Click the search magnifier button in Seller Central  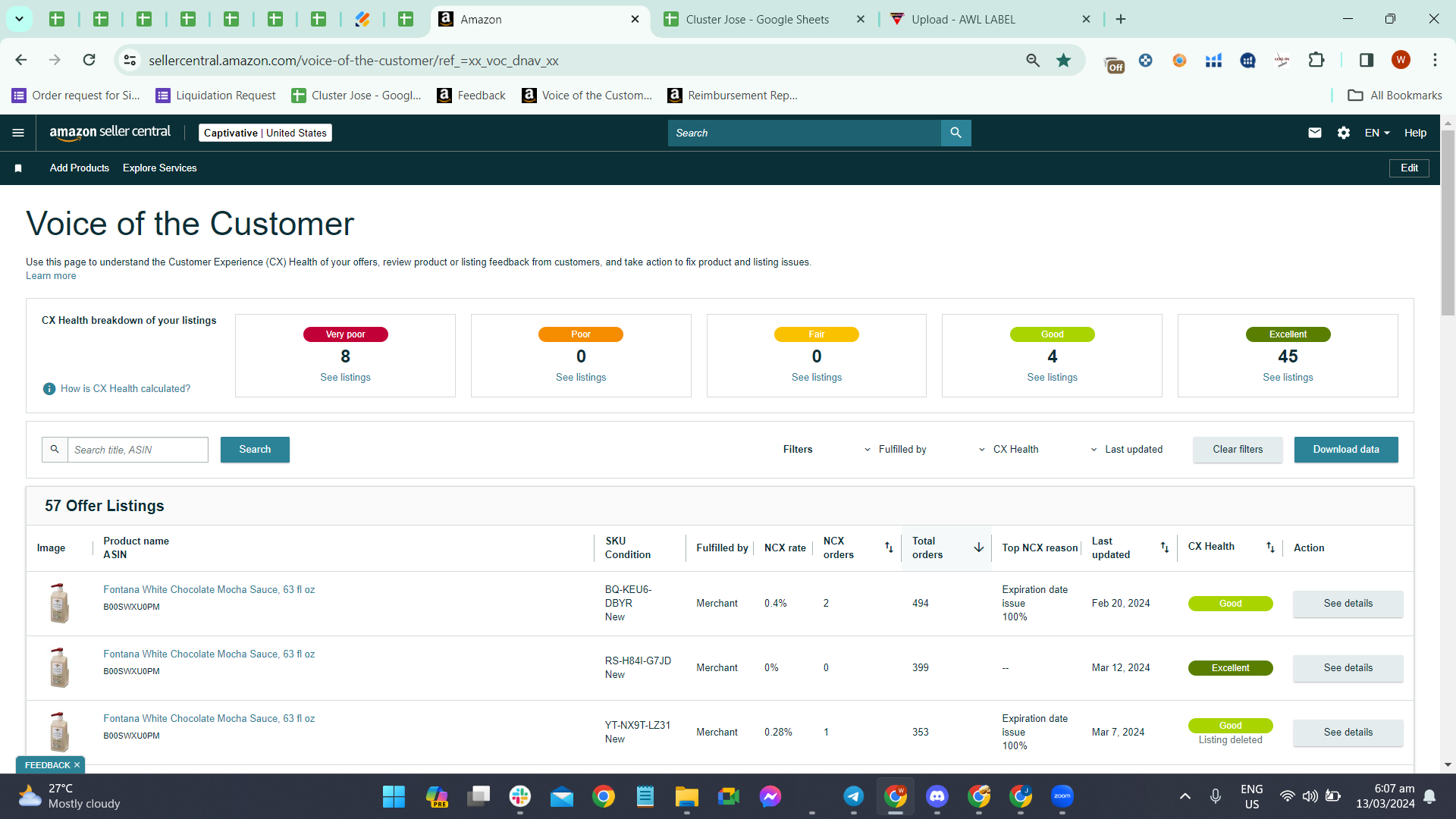coord(955,133)
